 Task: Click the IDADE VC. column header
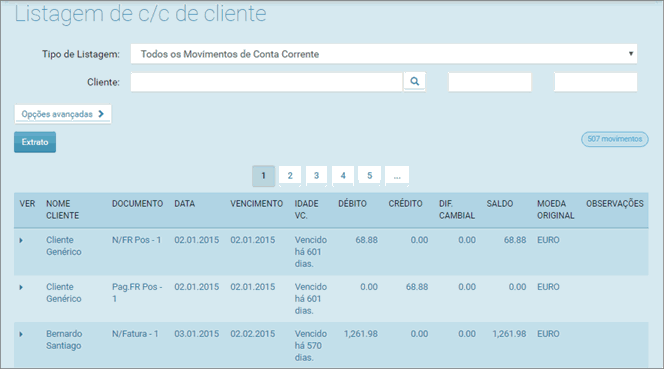(307, 209)
